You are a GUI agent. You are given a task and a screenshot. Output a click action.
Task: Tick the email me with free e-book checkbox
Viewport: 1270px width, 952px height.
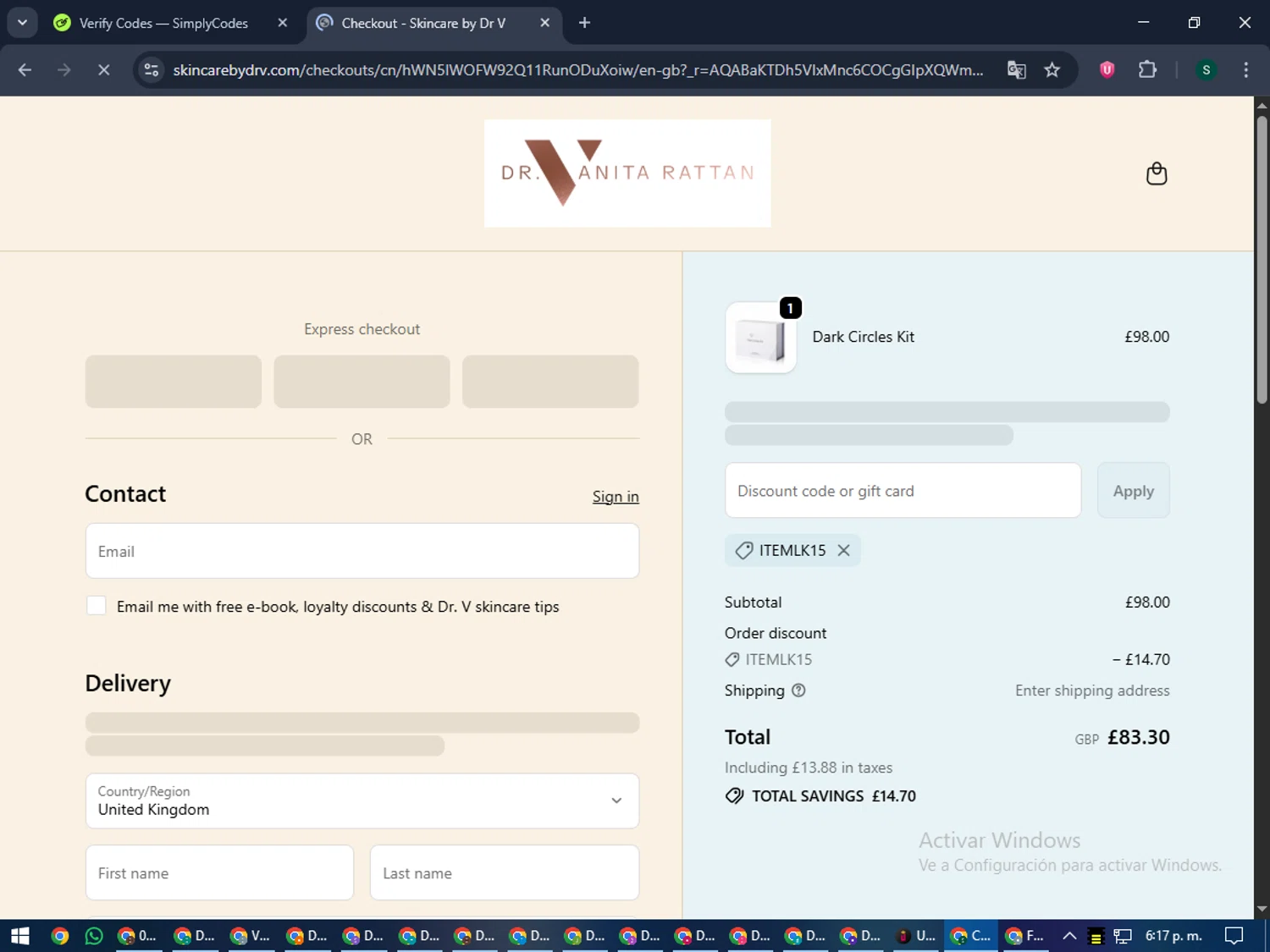coord(97,606)
